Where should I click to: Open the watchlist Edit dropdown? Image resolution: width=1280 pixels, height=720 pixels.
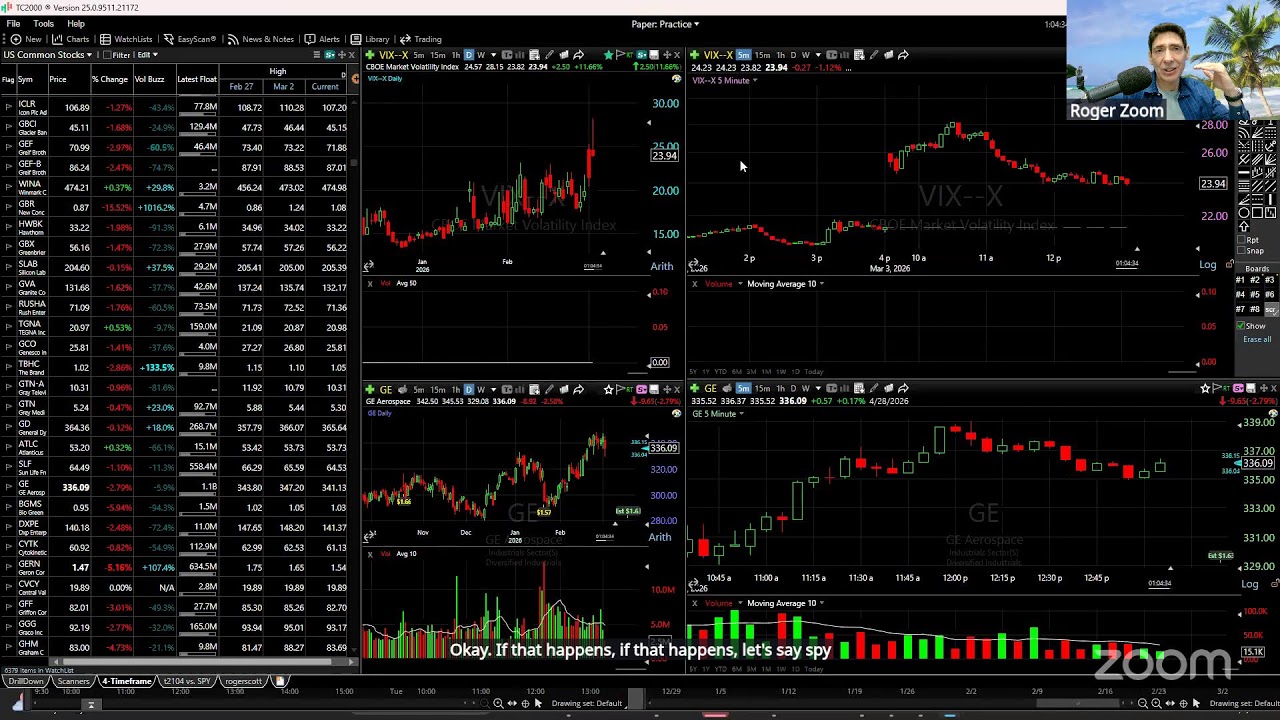(147, 55)
